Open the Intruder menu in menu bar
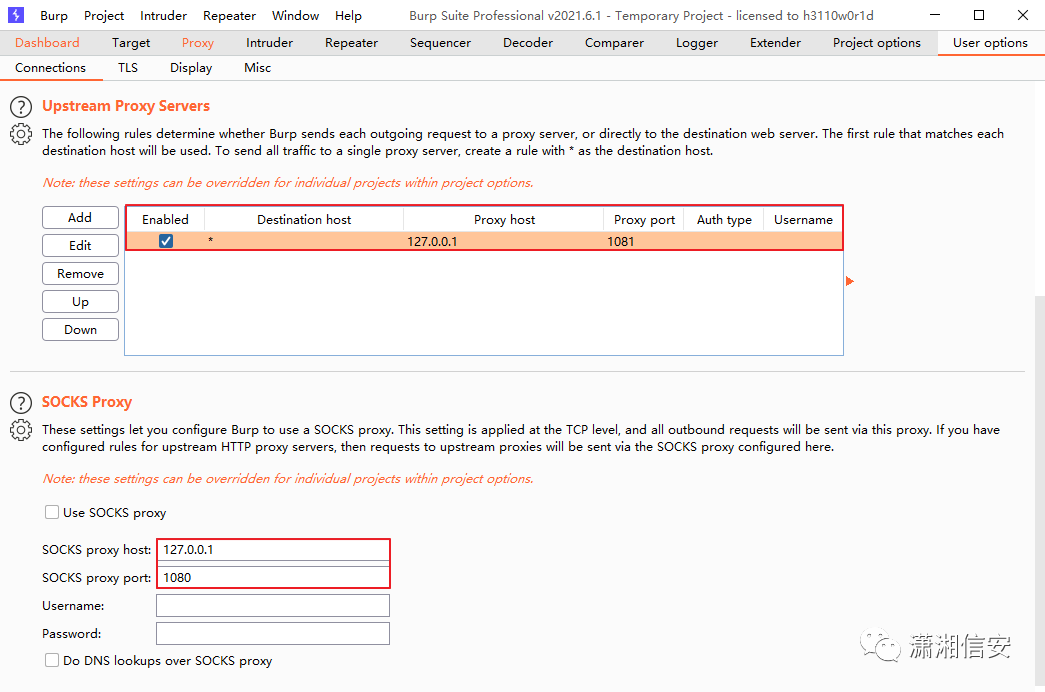1045x692 pixels. (163, 15)
